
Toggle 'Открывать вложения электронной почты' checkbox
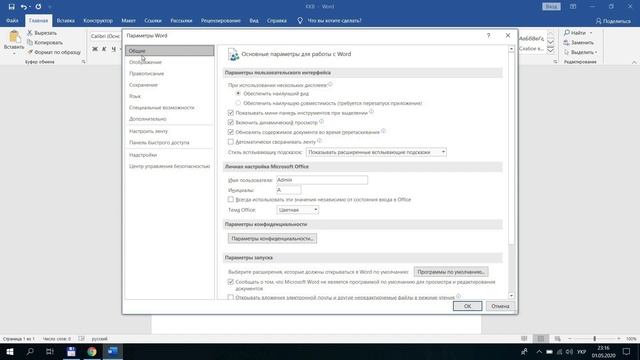231,298
